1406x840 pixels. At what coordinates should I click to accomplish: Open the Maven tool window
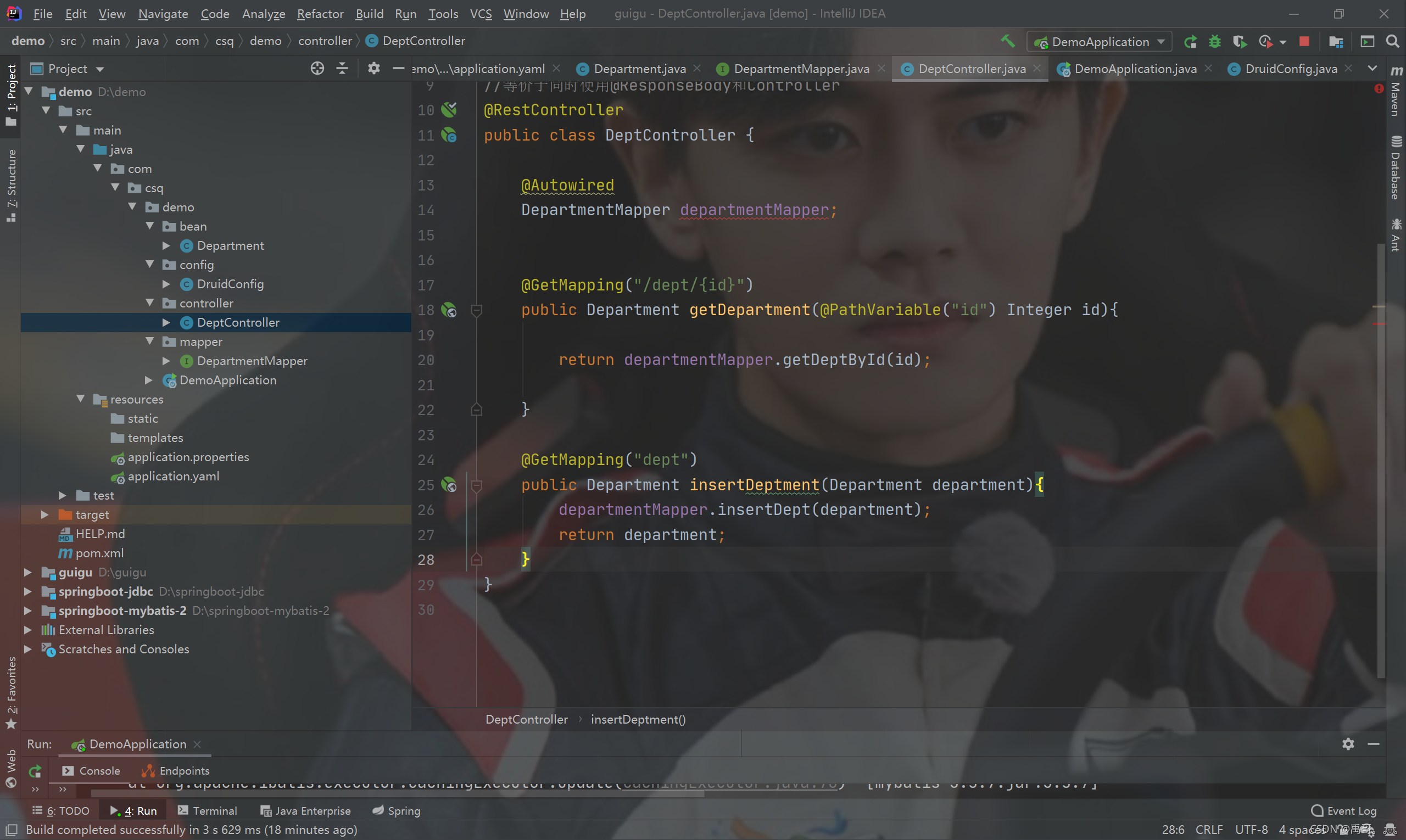1396,91
